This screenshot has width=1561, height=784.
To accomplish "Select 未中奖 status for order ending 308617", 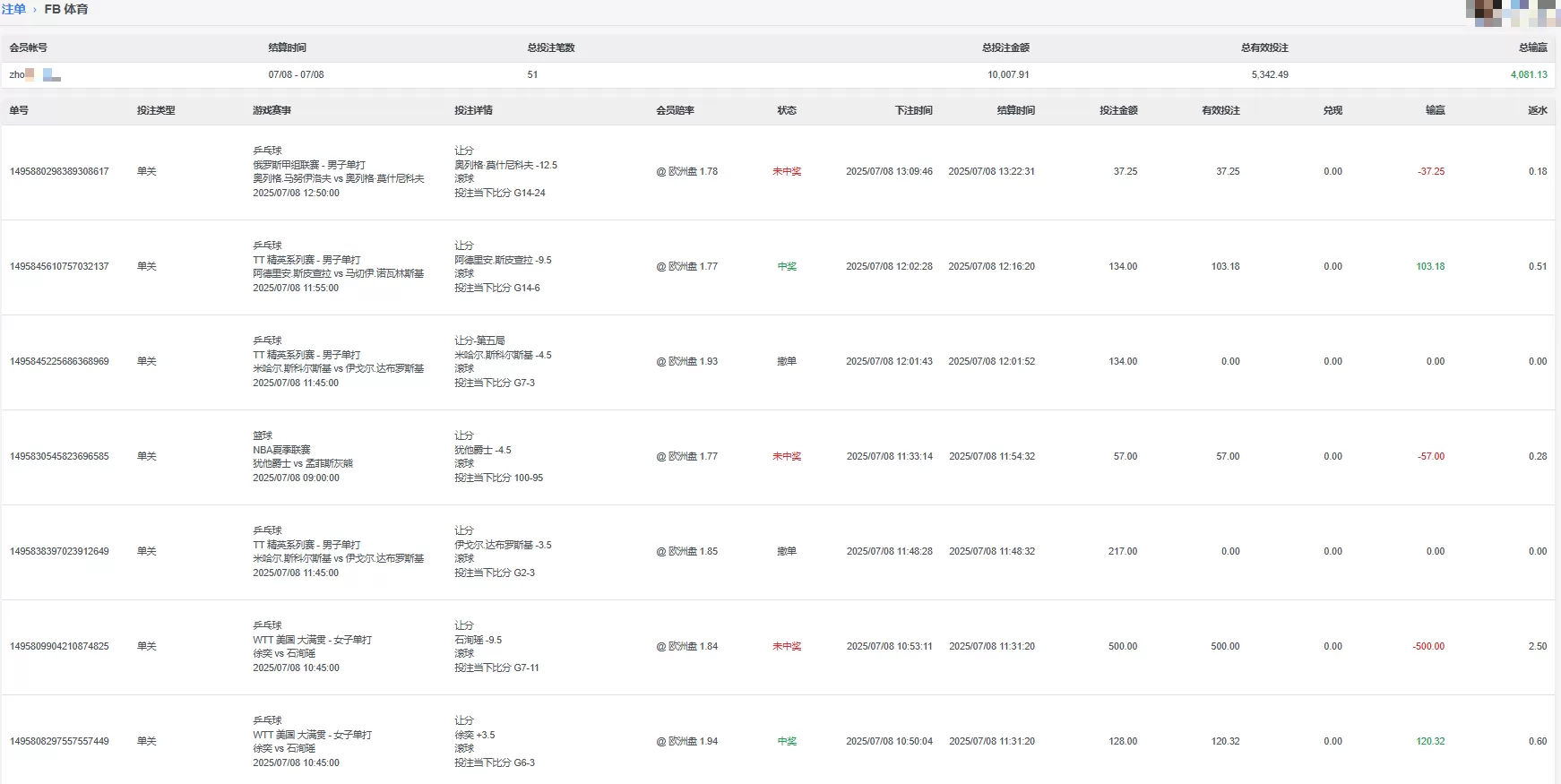I will (x=787, y=171).
